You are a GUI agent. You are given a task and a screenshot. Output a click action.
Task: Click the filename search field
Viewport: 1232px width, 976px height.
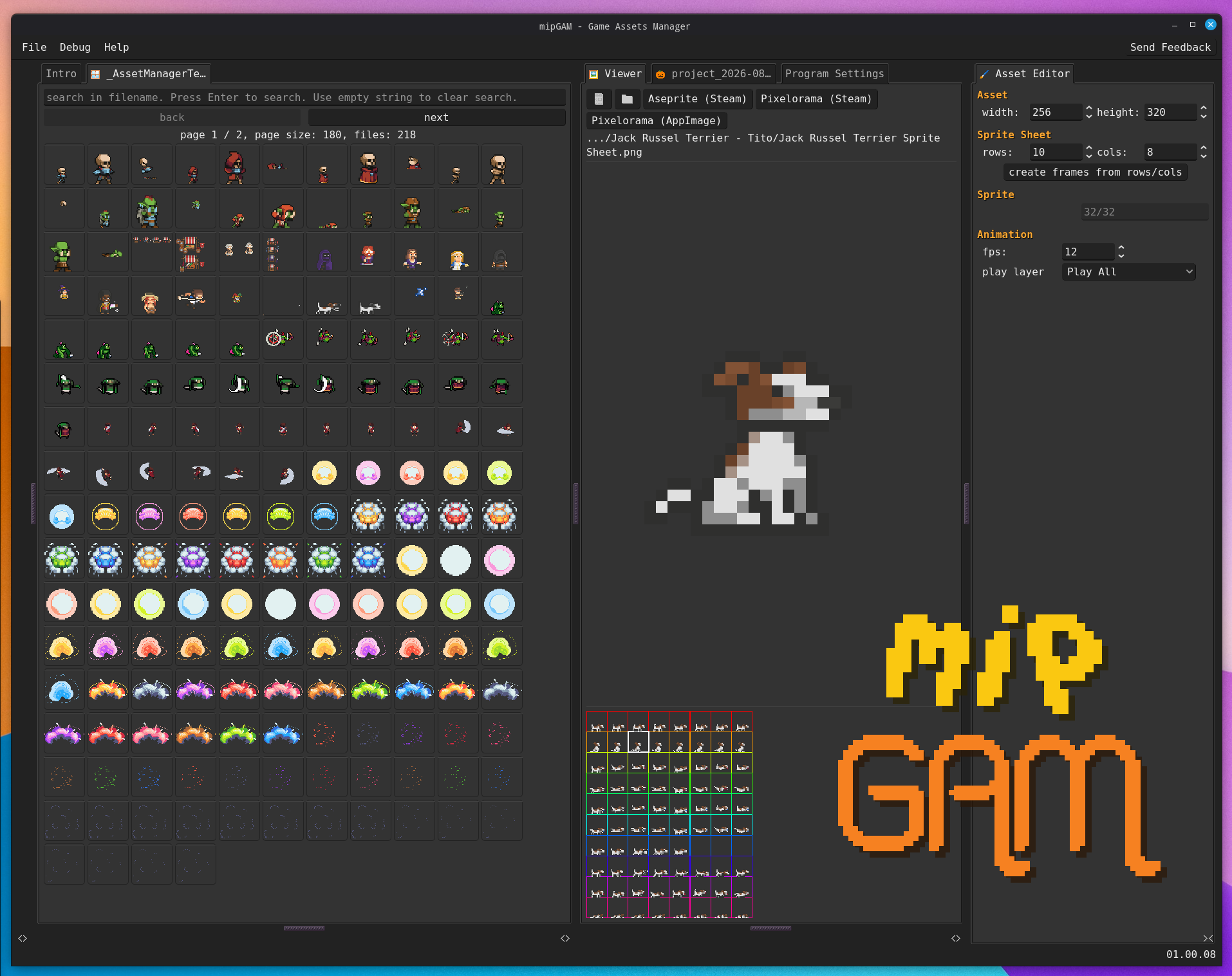point(304,98)
